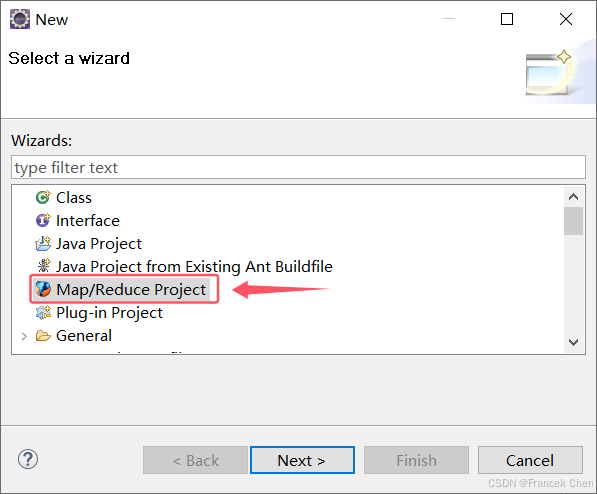Click the Next > button

[x=302, y=460]
